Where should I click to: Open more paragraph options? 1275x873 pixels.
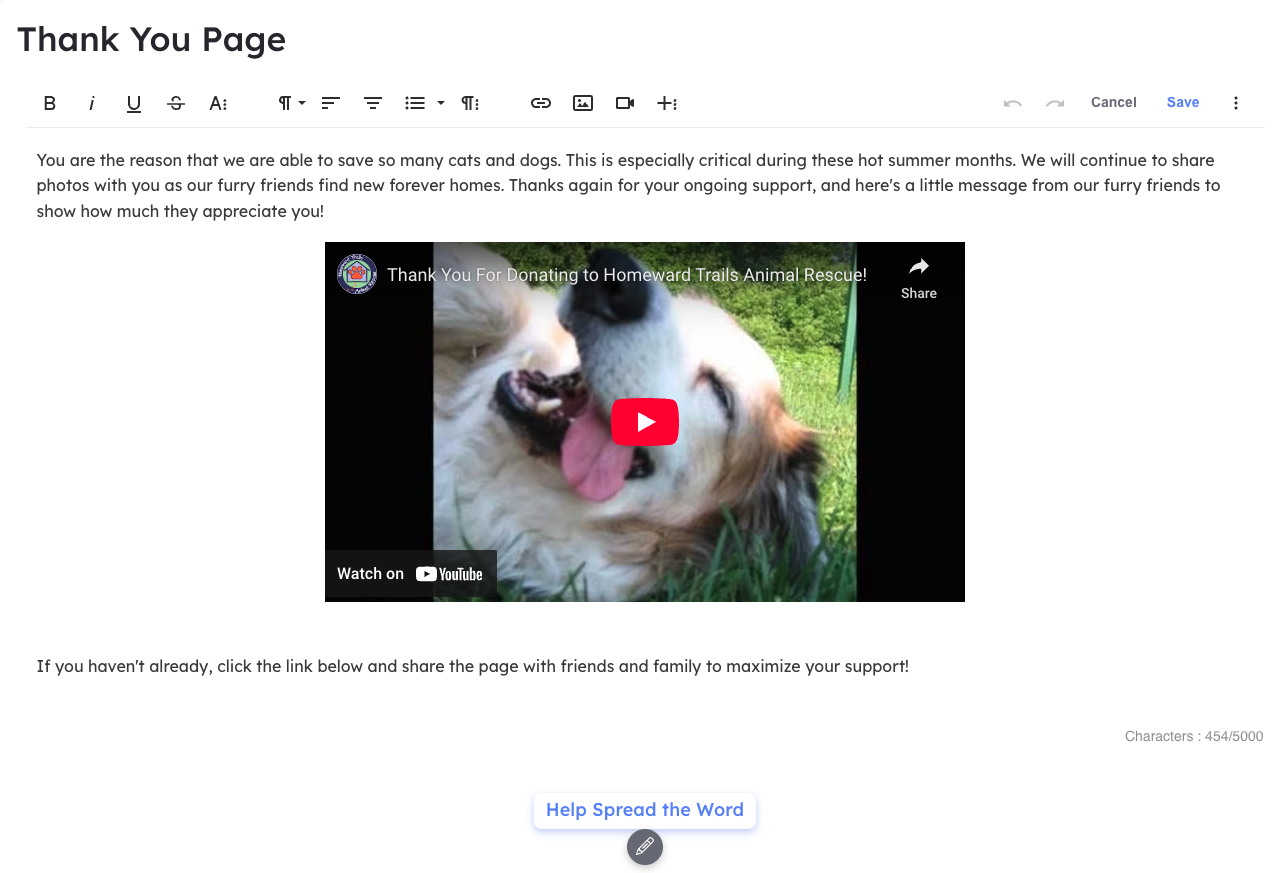[x=470, y=103]
